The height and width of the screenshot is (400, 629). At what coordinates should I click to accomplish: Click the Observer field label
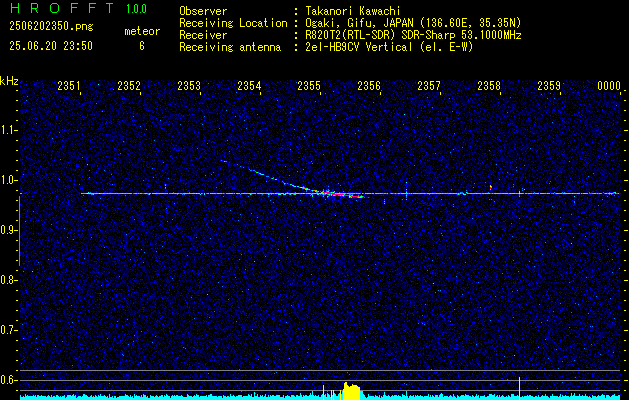[x=203, y=11]
